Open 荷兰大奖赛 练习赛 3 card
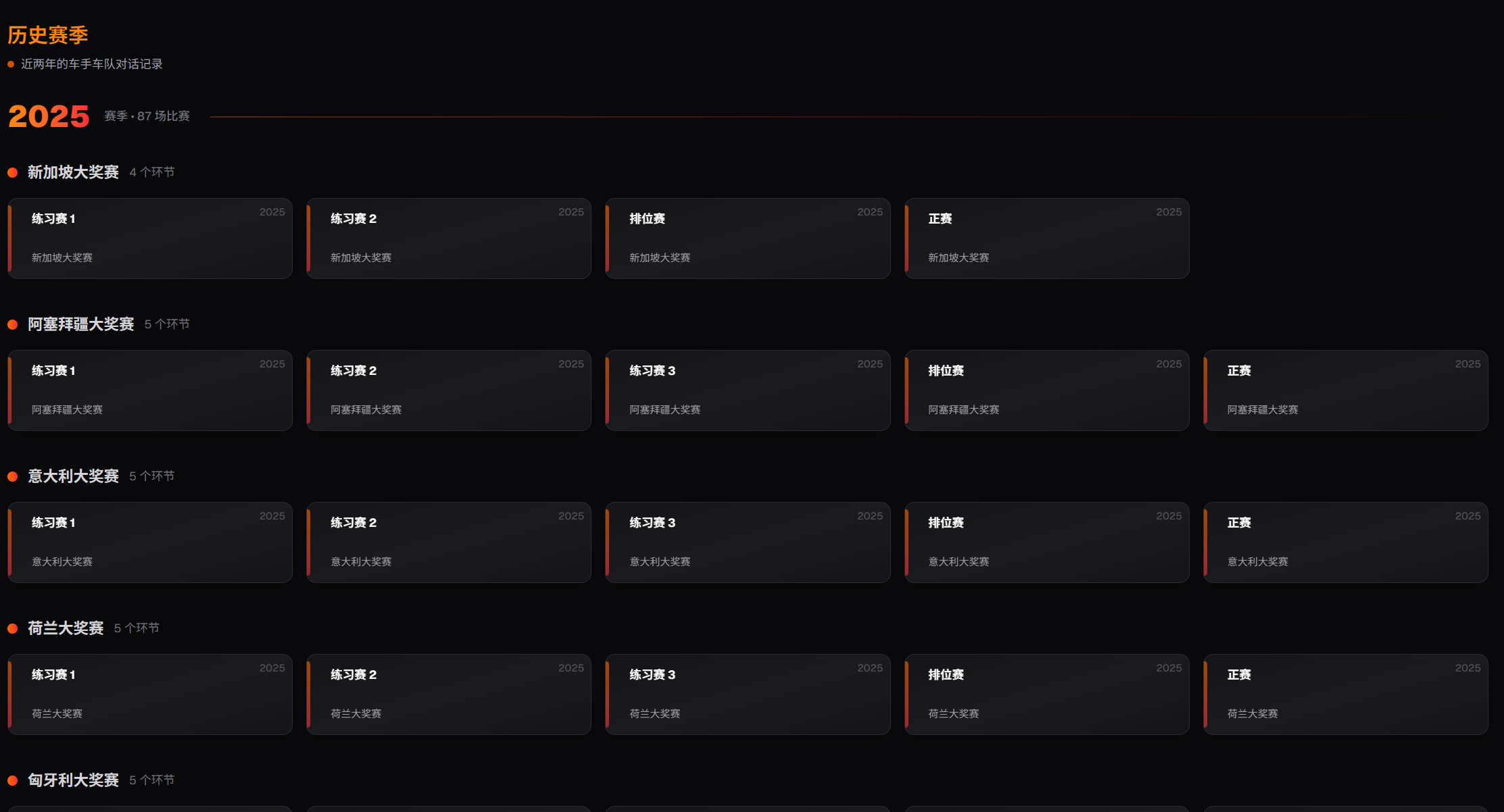1504x812 pixels. point(748,694)
